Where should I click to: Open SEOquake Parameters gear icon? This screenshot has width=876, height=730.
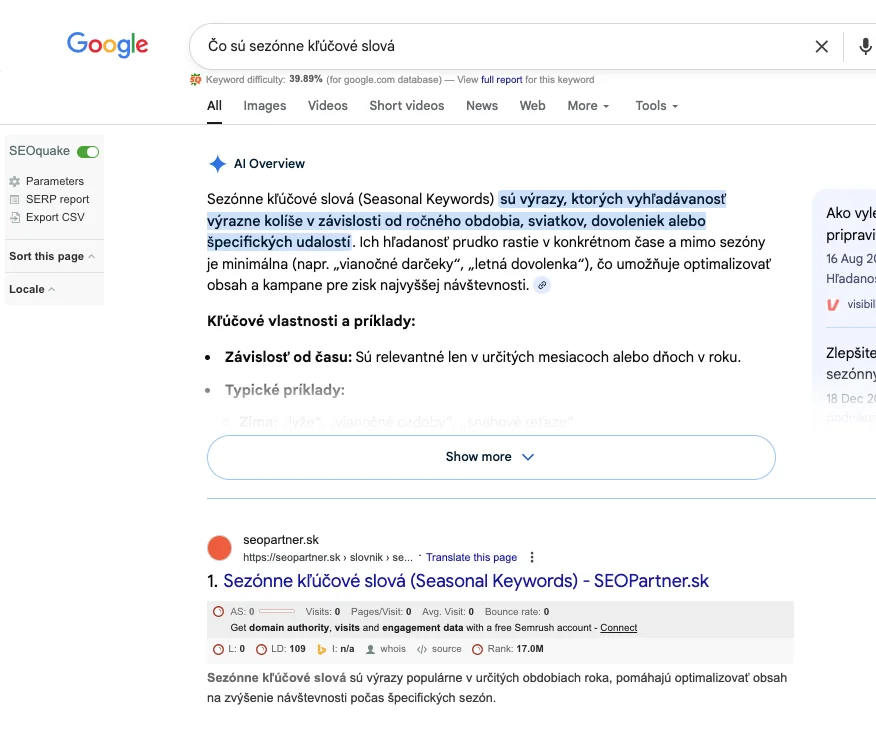click(x=15, y=182)
